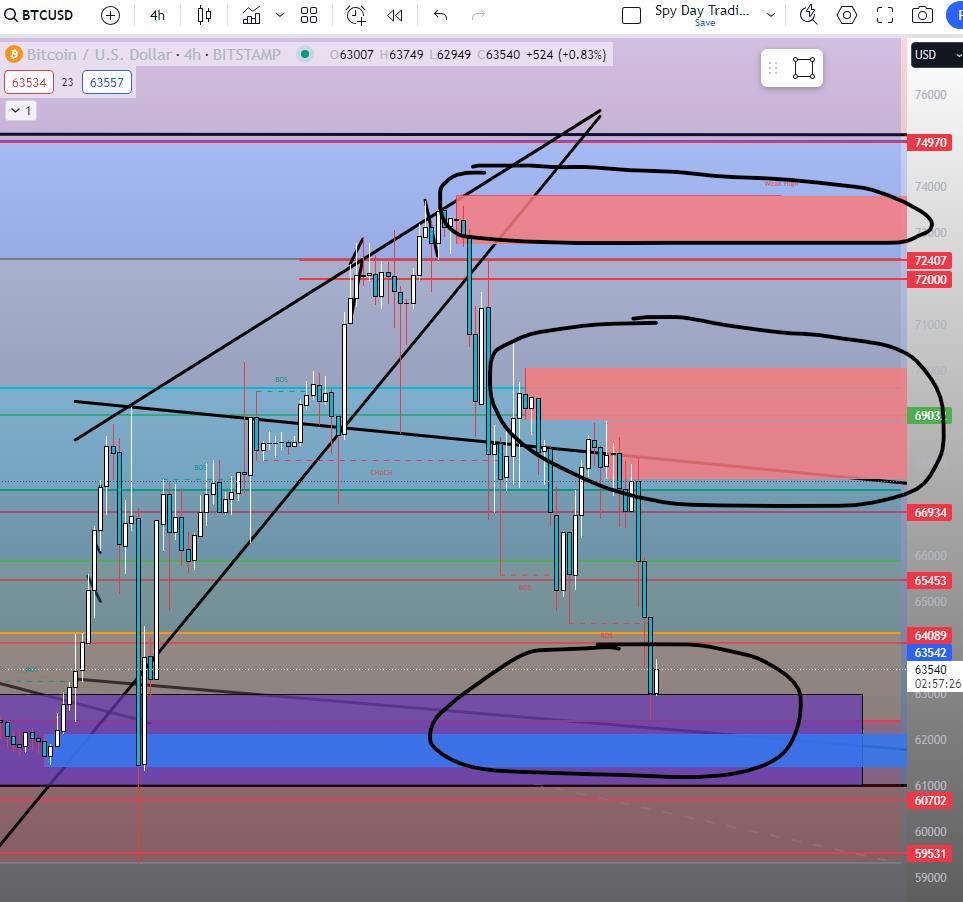Open candlestick chart type selector
The image size is (963, 902).
[x=205, y=15]
